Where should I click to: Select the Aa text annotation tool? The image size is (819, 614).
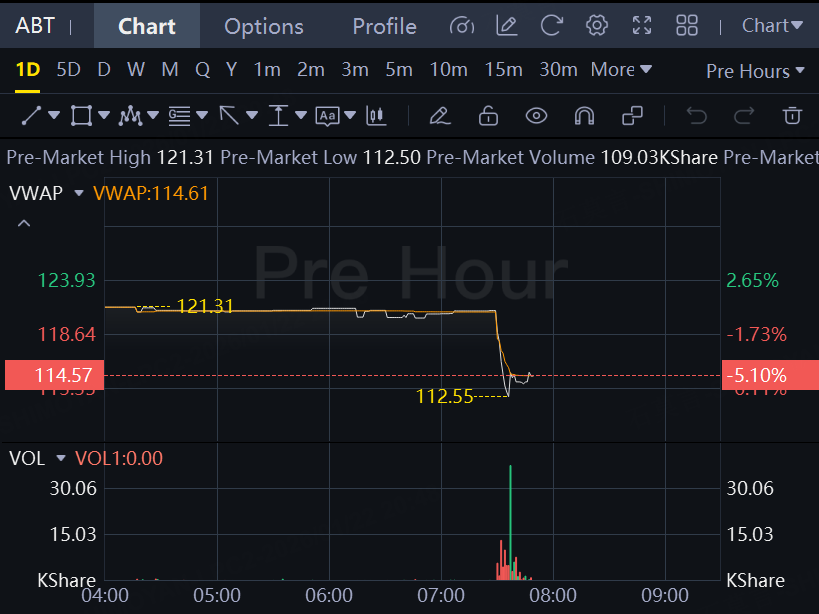[x=327, y=116]
